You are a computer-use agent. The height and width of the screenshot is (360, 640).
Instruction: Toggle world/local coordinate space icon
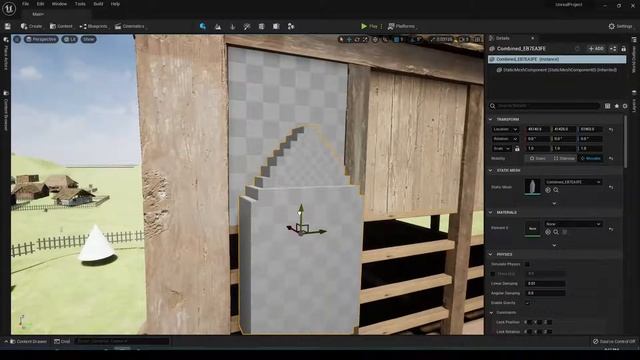point(376,39)
